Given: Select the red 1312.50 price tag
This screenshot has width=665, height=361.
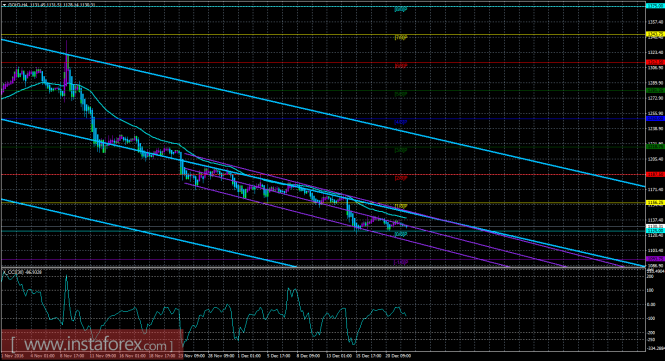Looking at the screenshot, I should (x=654, y=62).
